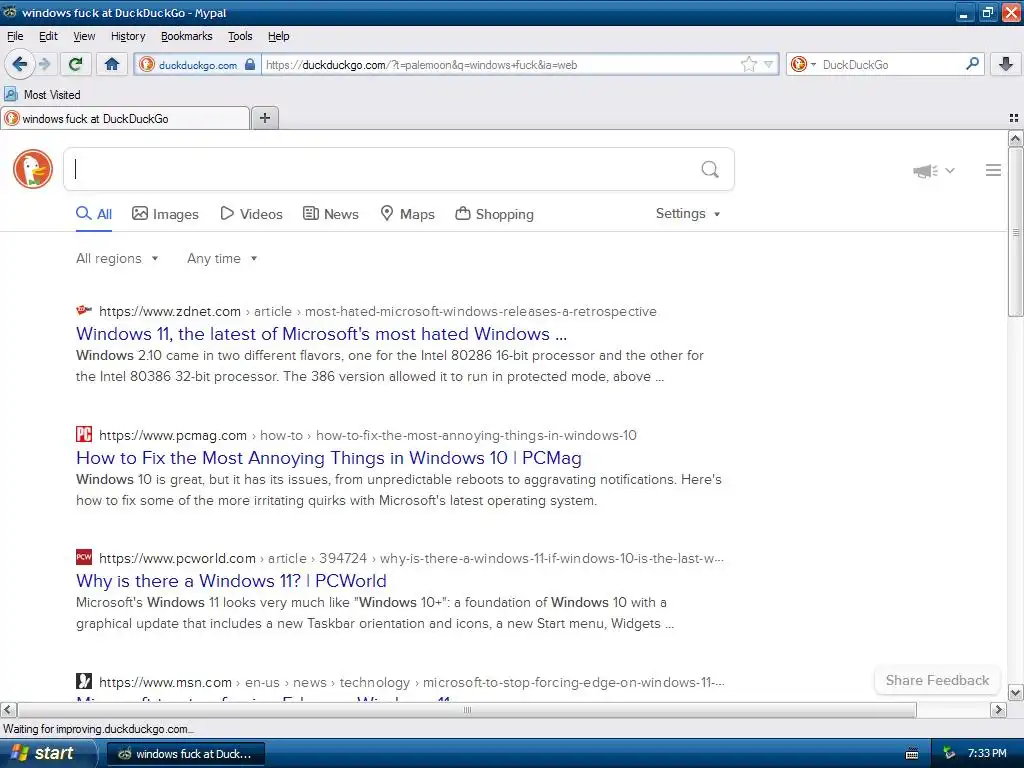
Task: Bookmark this page with the star icon
Action: coord(748,64)
